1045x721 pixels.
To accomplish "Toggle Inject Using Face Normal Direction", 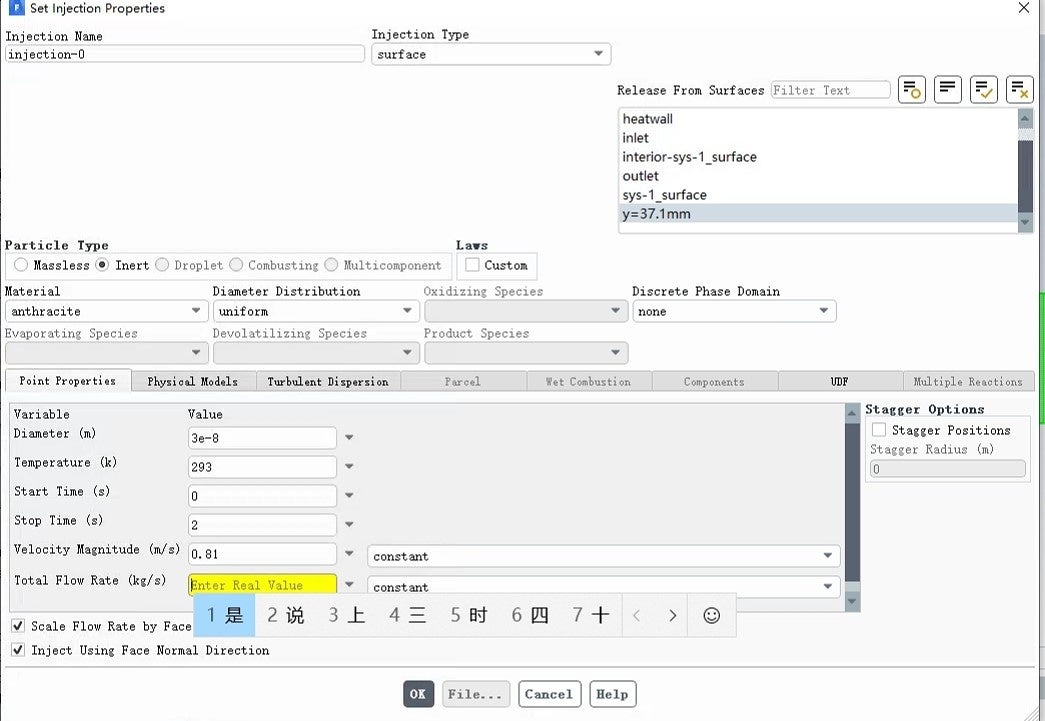I will click(18, 650).
